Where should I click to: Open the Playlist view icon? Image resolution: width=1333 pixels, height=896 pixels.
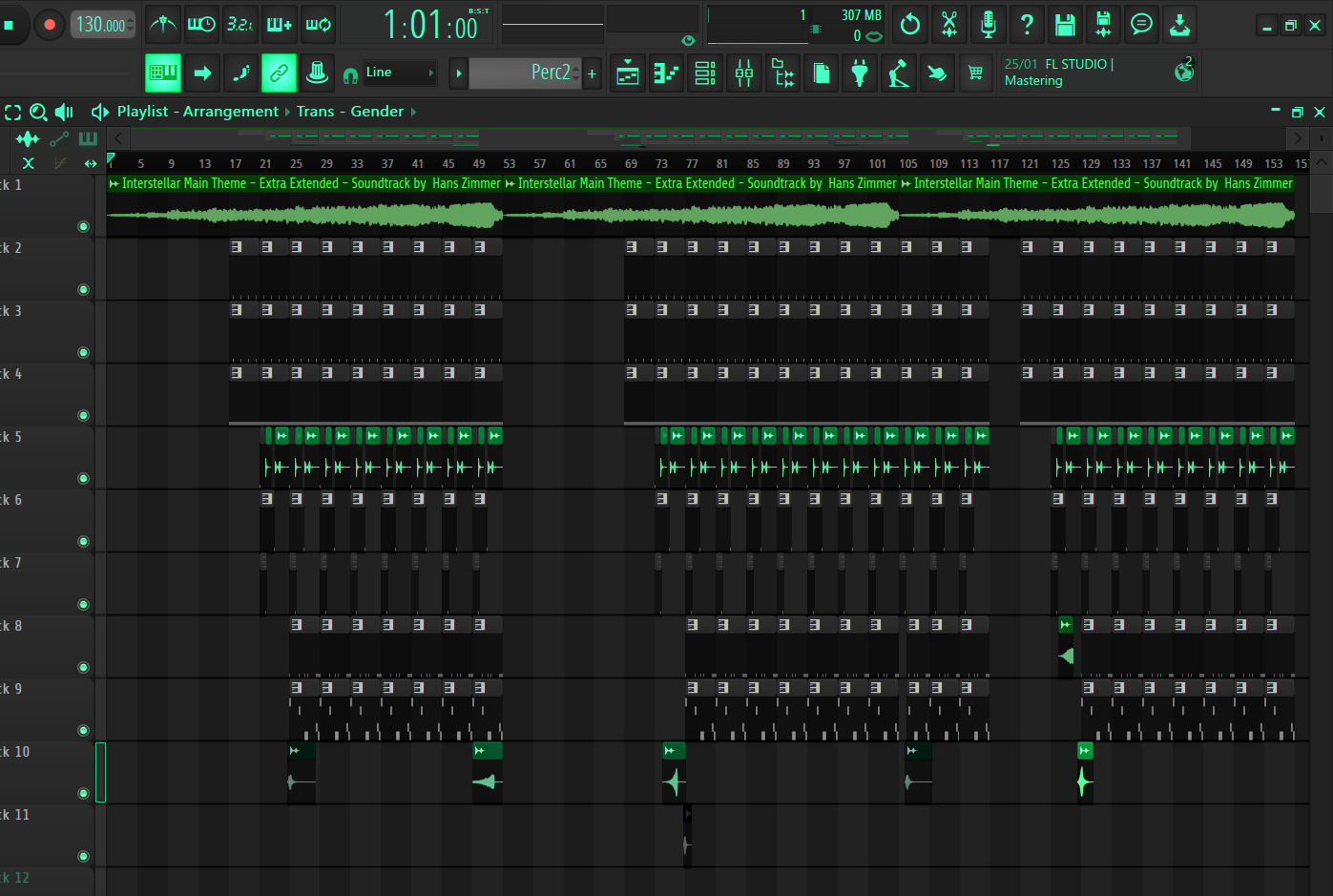tap(628, 73)
